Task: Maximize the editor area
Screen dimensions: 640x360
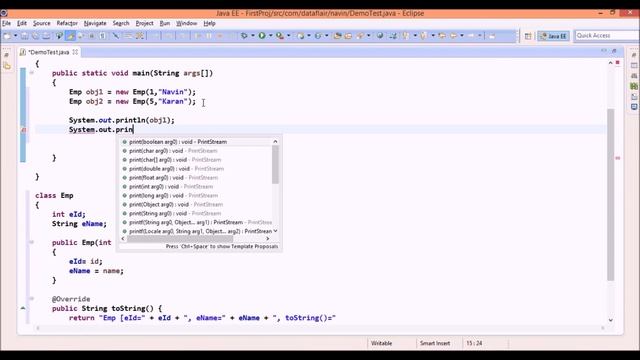Action: pyautogui.click(x=614, y=51)
